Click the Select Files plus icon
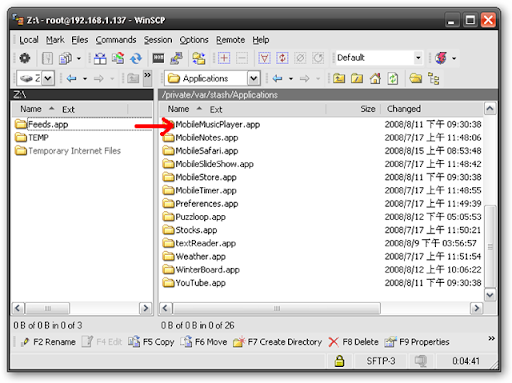512x383 pixels. [224, 58]
